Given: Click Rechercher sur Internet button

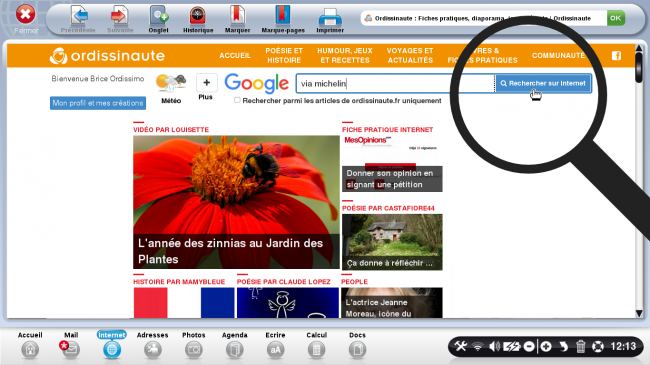Looking at the screenshot, I should coord(543,83).
